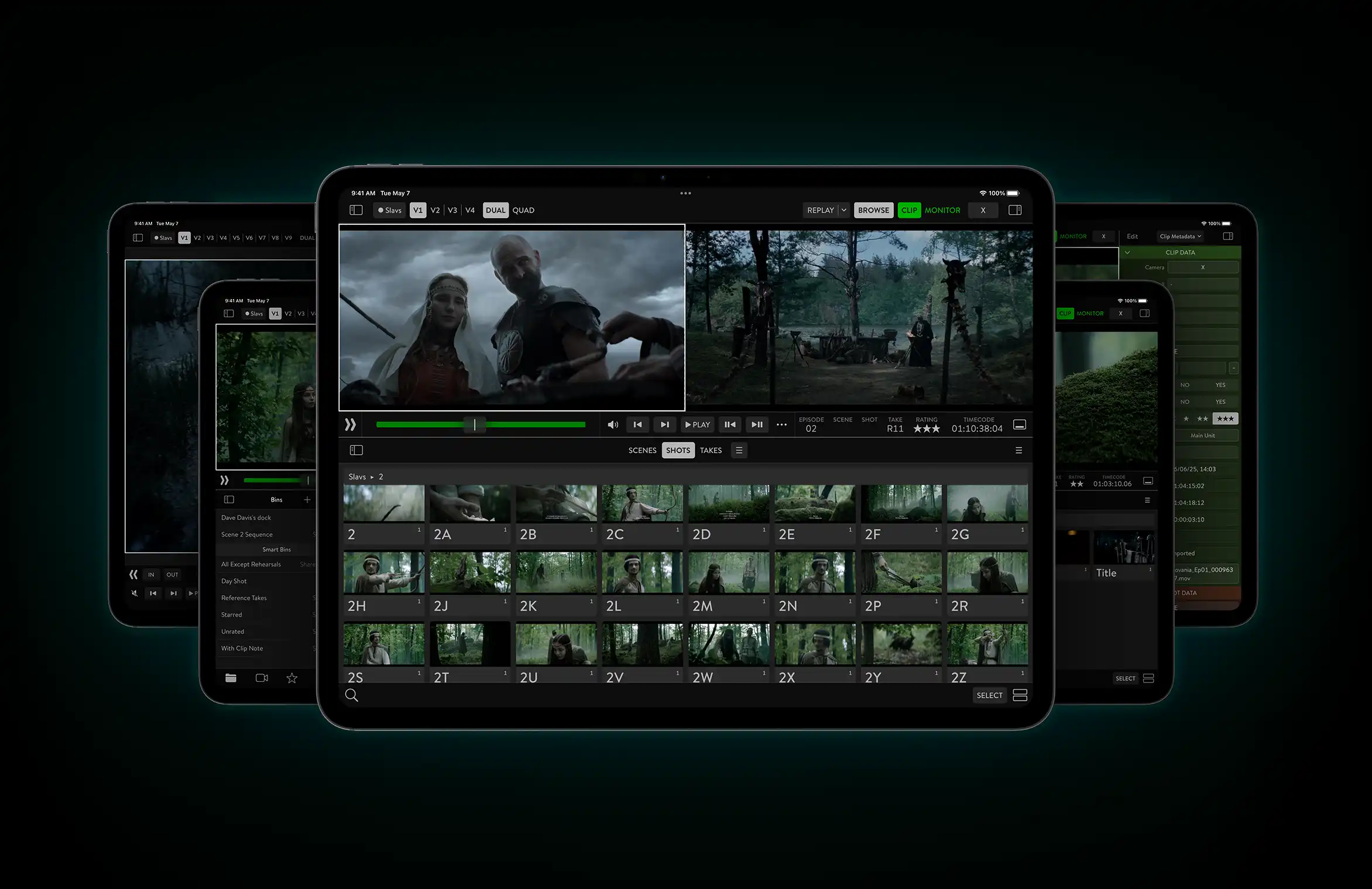The image size is (1372, 889).
Task: Click the double-chevron speed icon beside scrubber
Action: click(x=350, y=425)
